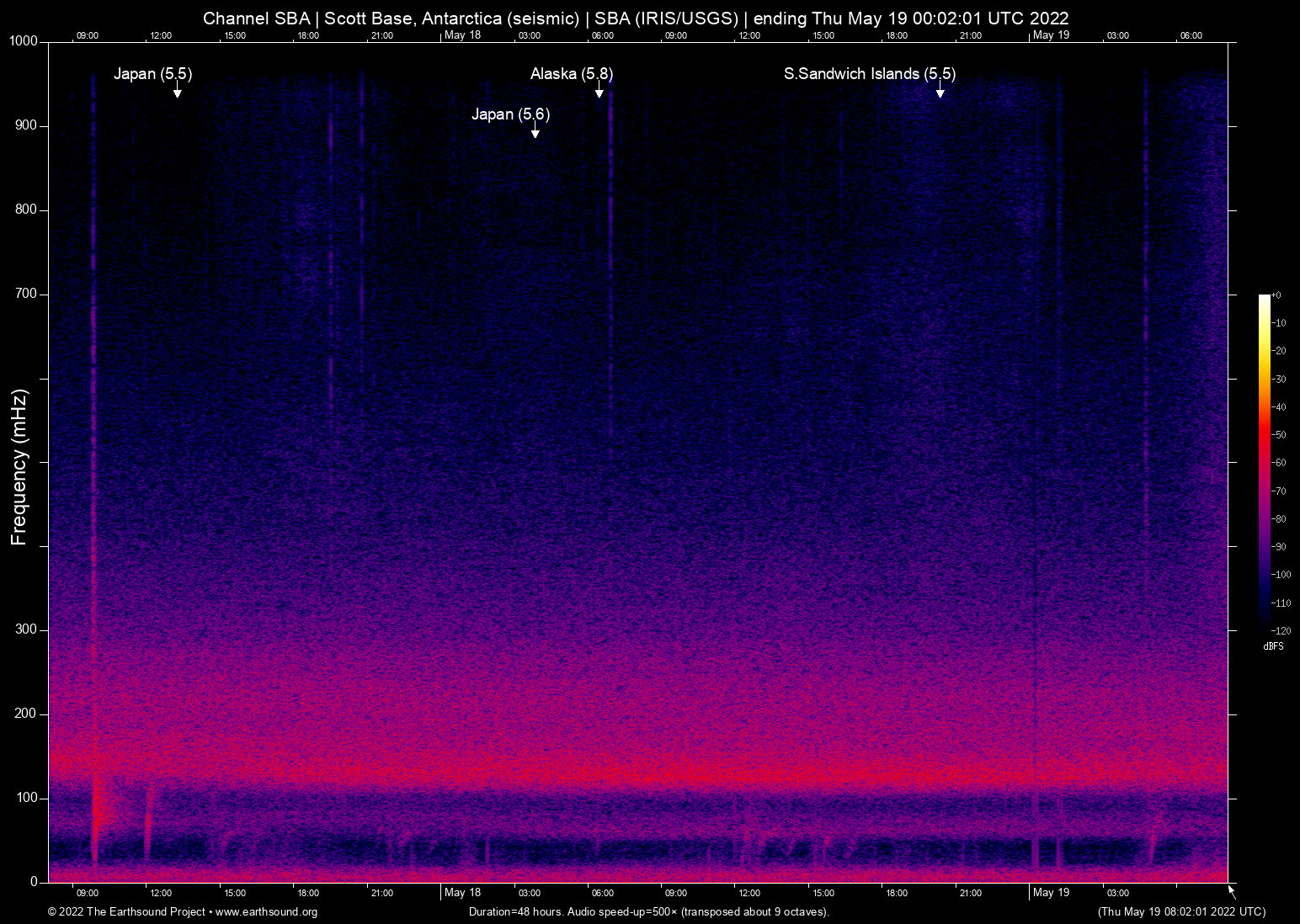Click the arrow marker under Alaska (5.8)
Screen dimensions: 1300x924
point(599,92)
